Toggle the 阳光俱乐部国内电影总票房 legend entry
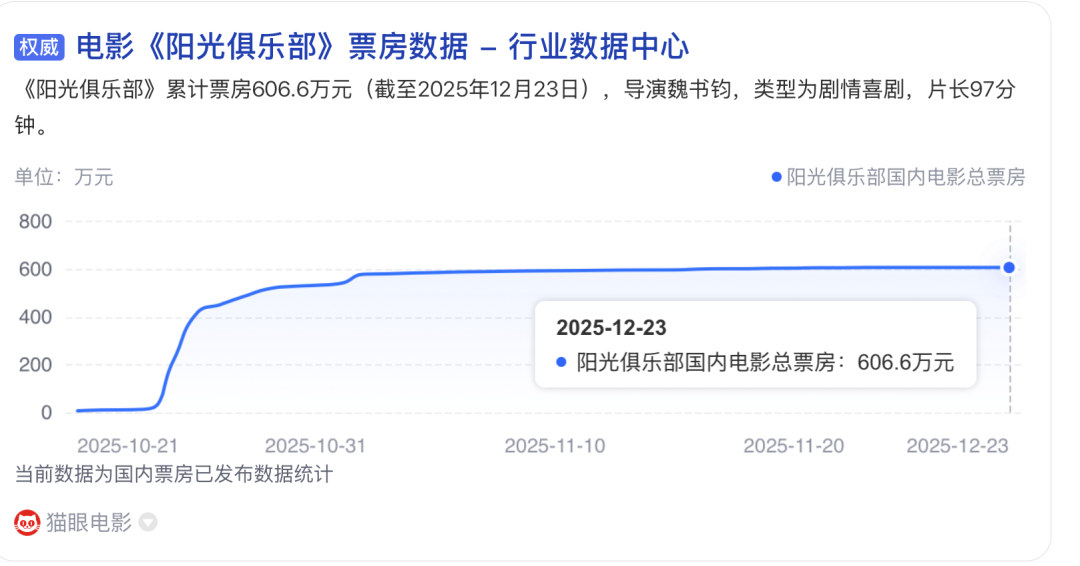 coord(898,178)
